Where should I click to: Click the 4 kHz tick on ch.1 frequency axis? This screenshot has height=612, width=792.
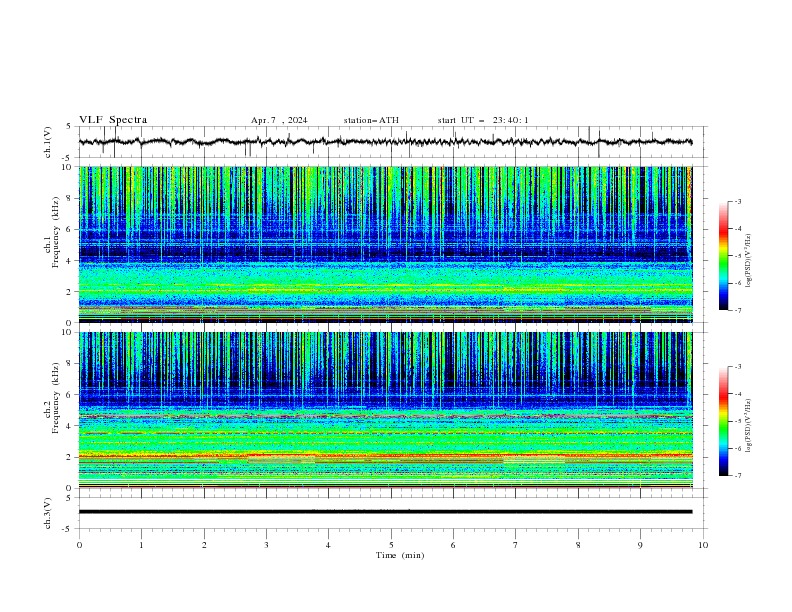click(70, 261)
